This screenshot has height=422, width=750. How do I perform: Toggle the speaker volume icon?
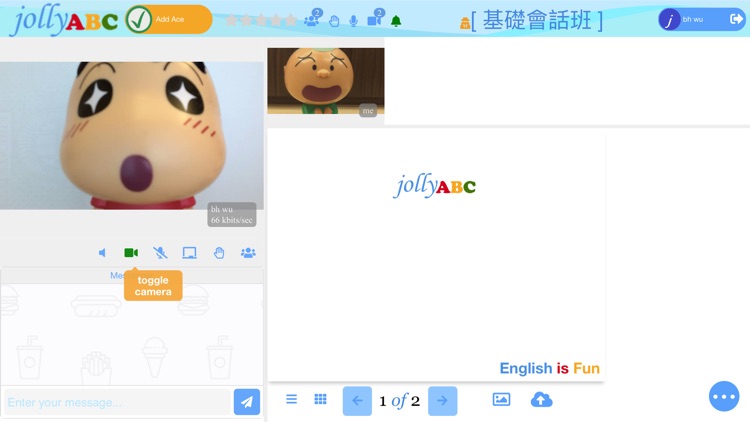tap(102, 253)
